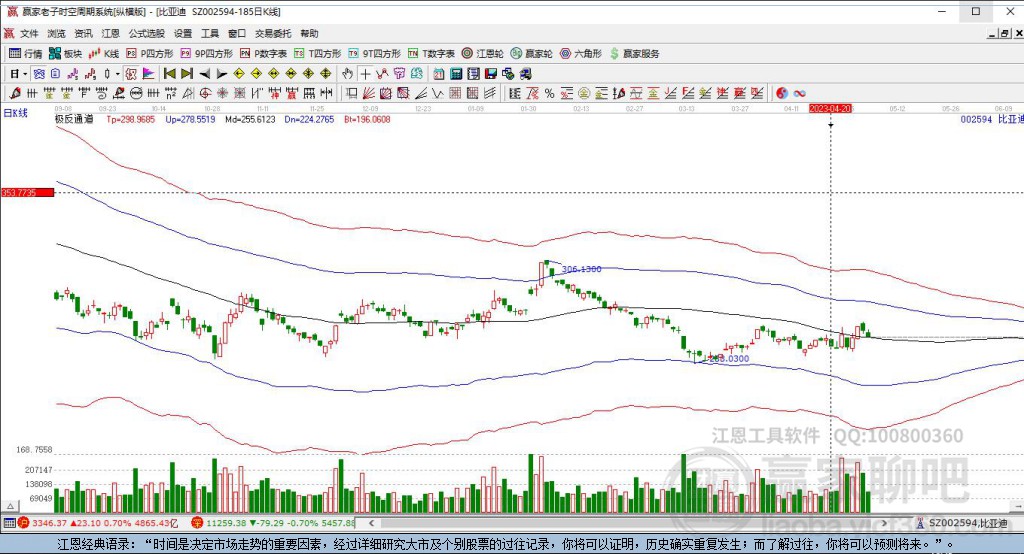Activate the crosshair cursor tool
The height and width of the screenshot is (554, 1024).
[365, 73]
